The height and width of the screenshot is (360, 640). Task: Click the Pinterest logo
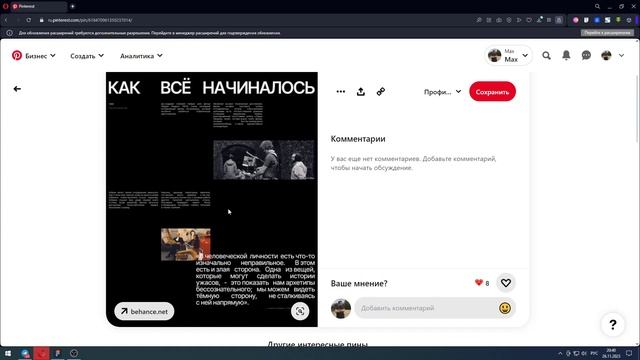17,56
